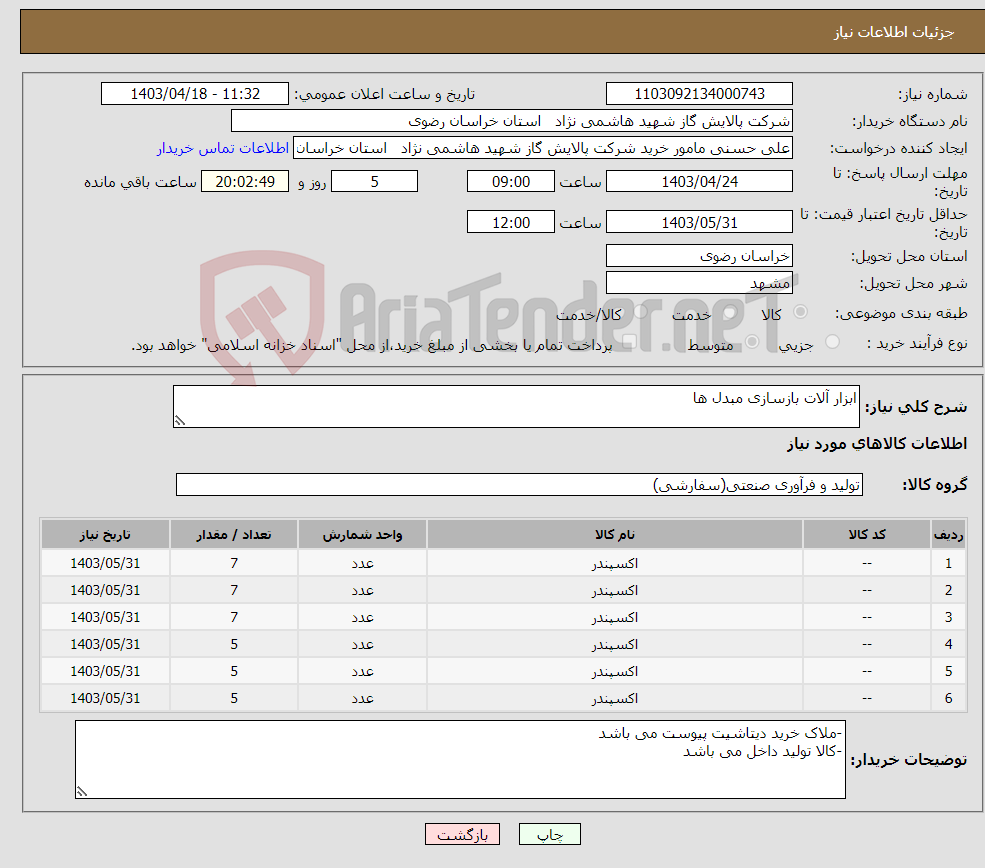Click اکسپندر in row 6
The width and height of the screenshot is (985, 868).
coord(614,698)
